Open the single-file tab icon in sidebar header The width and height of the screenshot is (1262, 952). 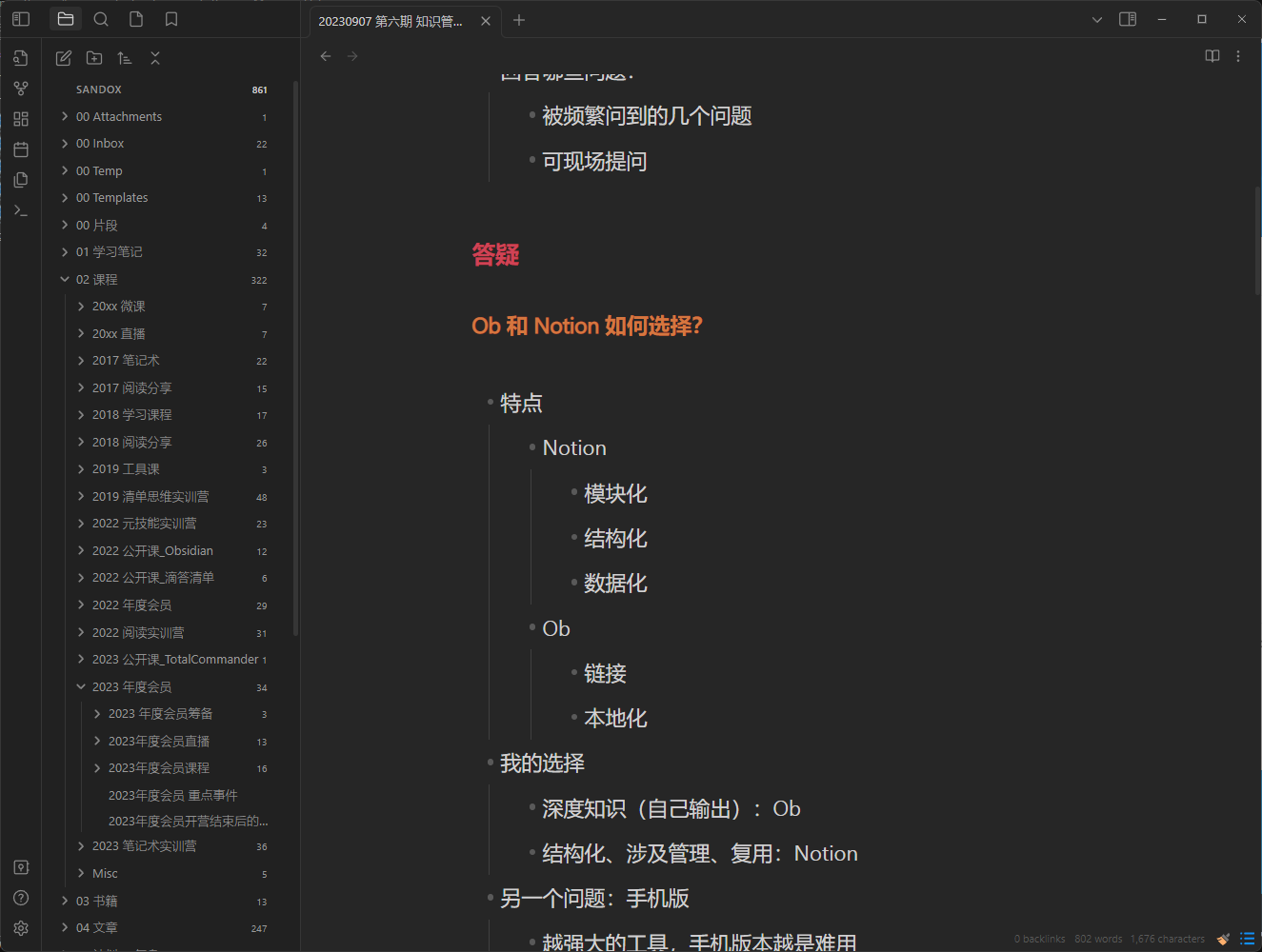click(136, 19)
